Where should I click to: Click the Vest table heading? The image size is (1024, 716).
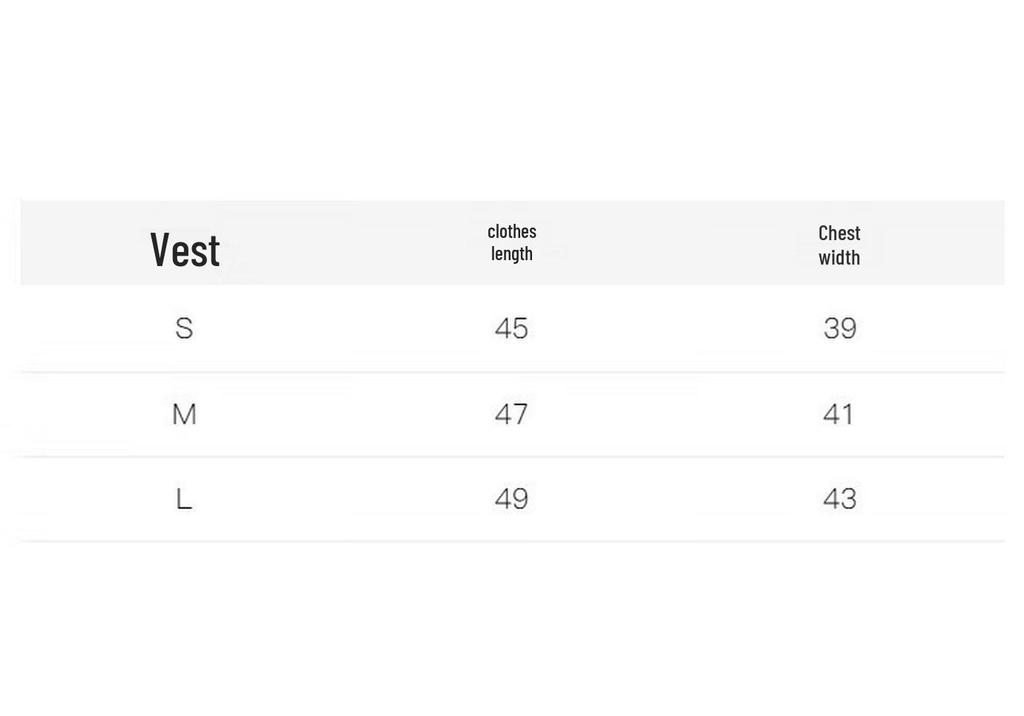pos(185,250)
